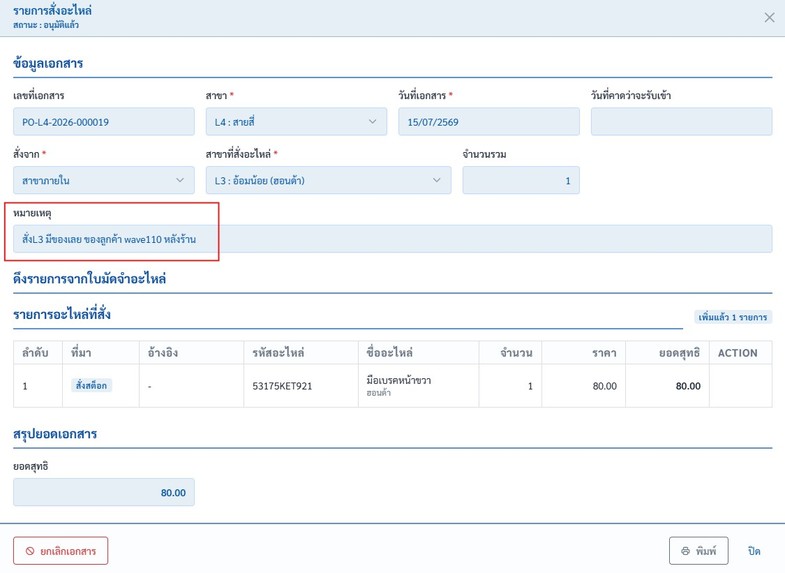Click the ลำดับ column header
785x573 pixels.
38,353
